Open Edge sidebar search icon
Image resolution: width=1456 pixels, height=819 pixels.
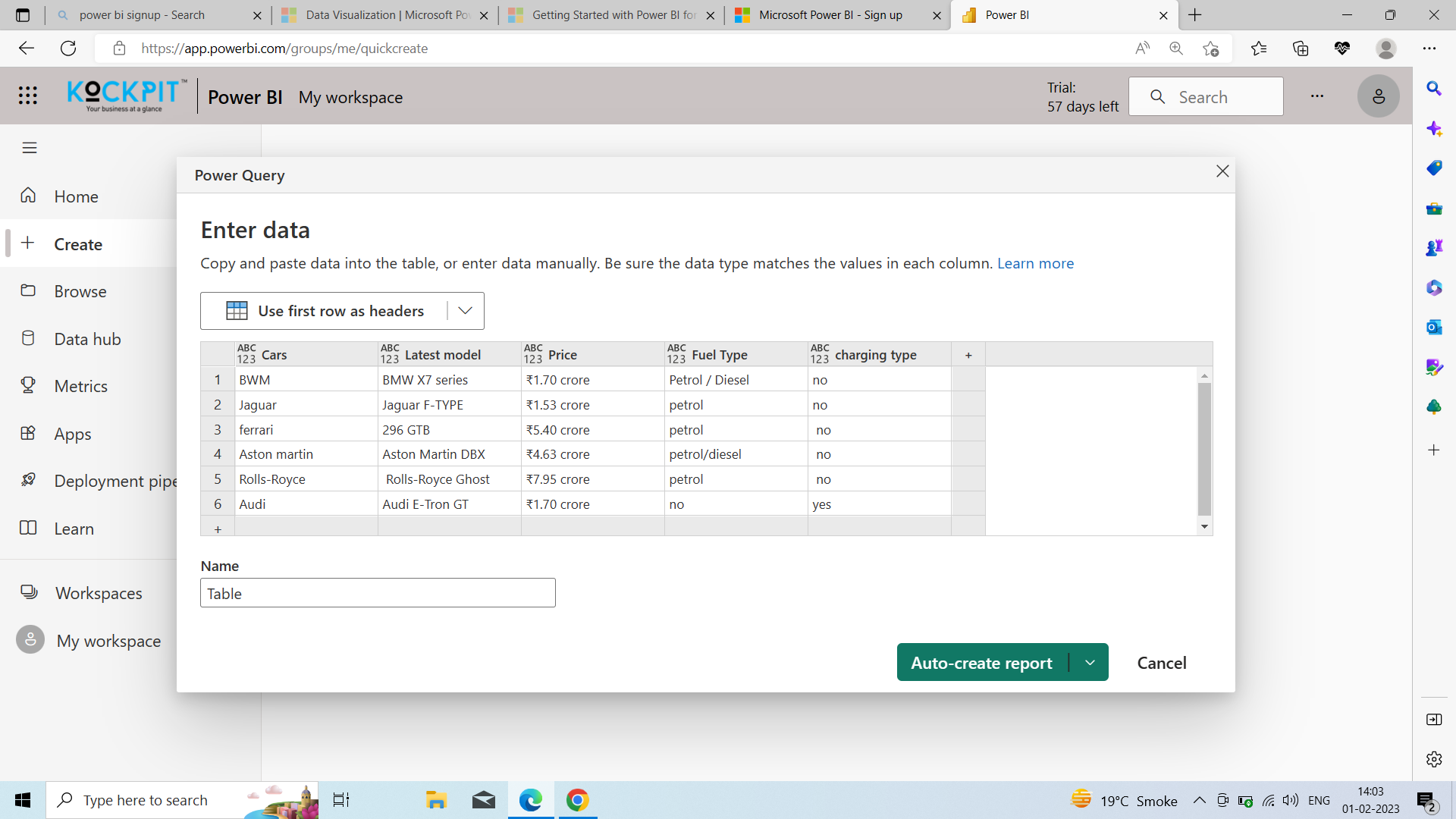click(x=1433, y=88)
